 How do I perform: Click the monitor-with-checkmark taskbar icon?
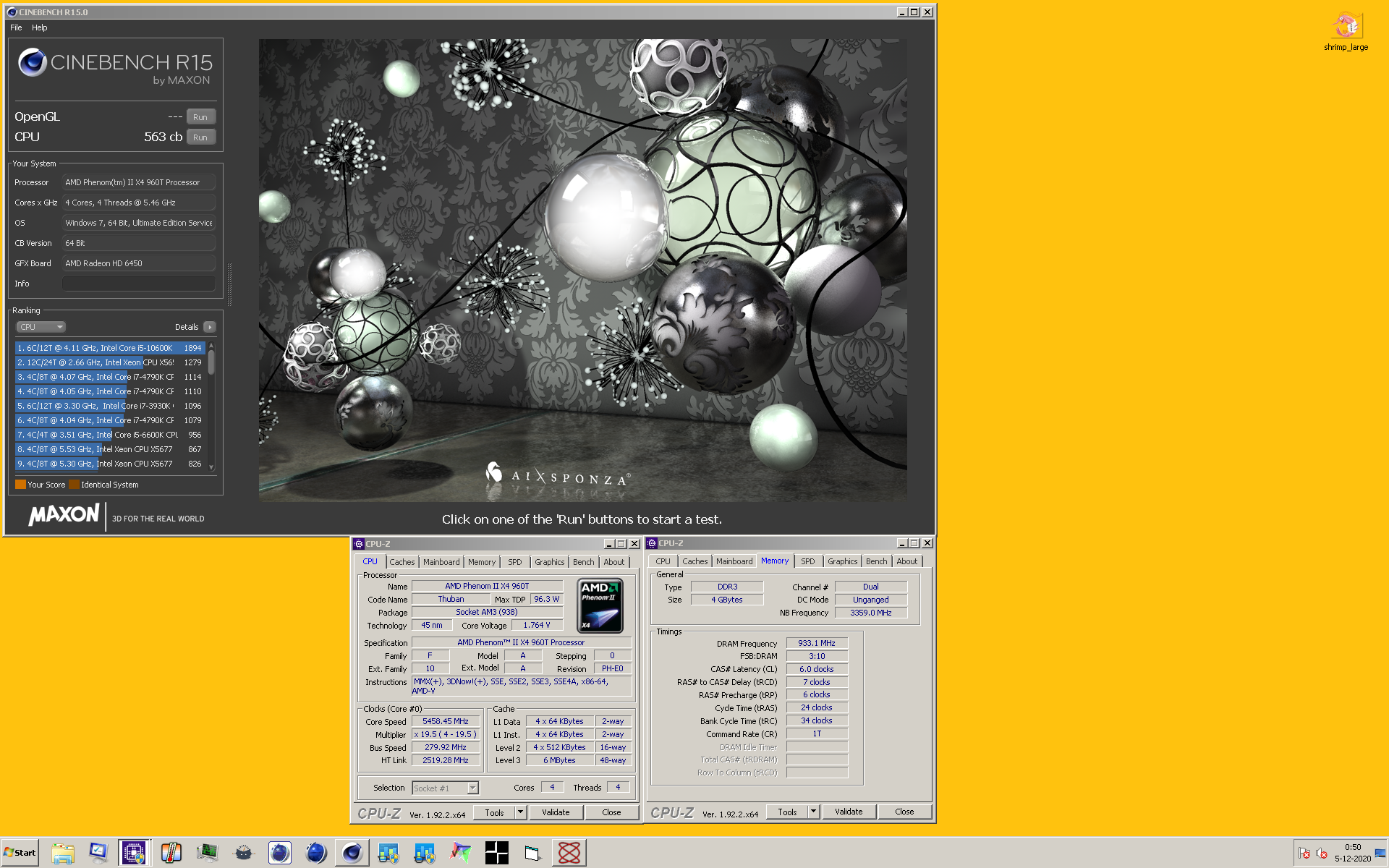tap(98, 853)
